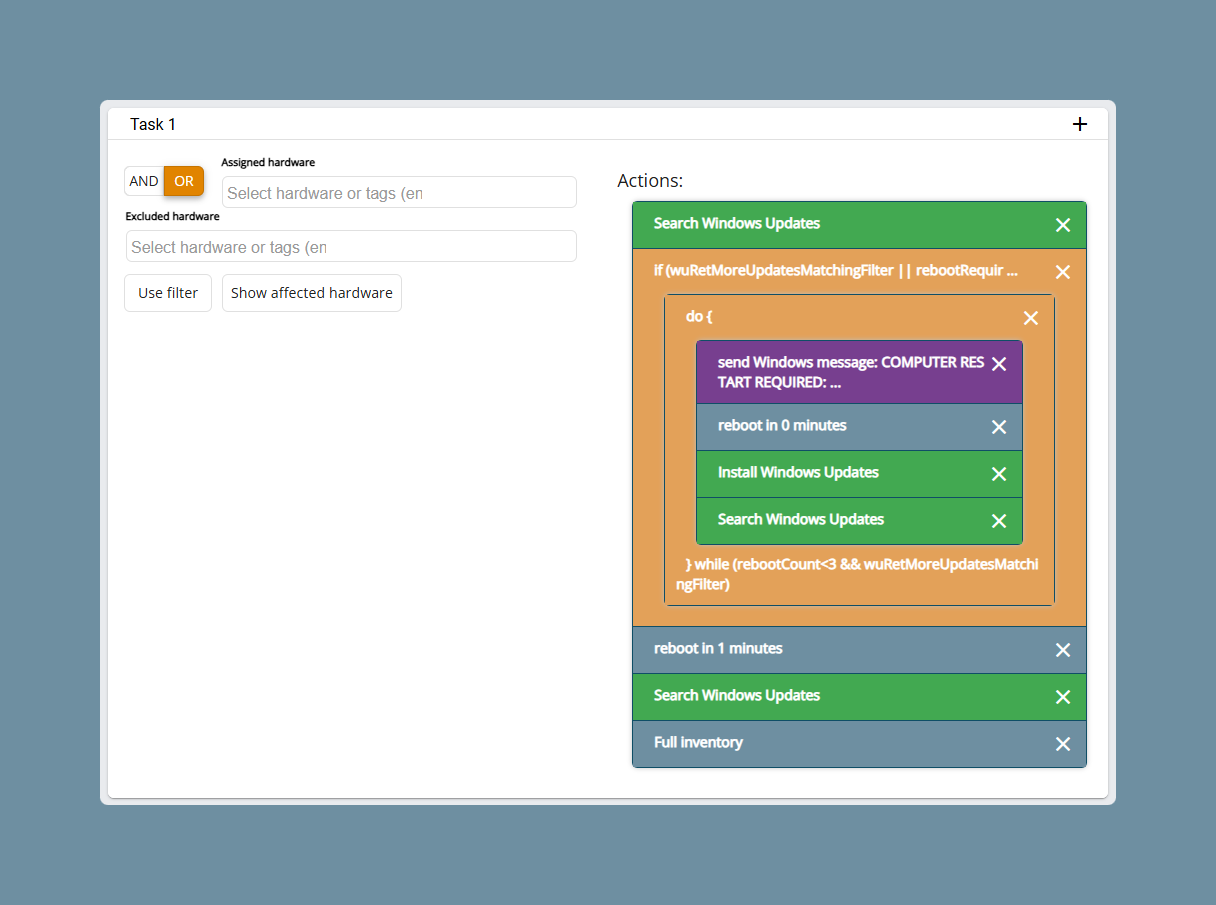This screenshot has width=1216, height=905.
Task: Click the if (wuRetMoreUpdatesMatchingFilter condition text
Action: point(836,270)
